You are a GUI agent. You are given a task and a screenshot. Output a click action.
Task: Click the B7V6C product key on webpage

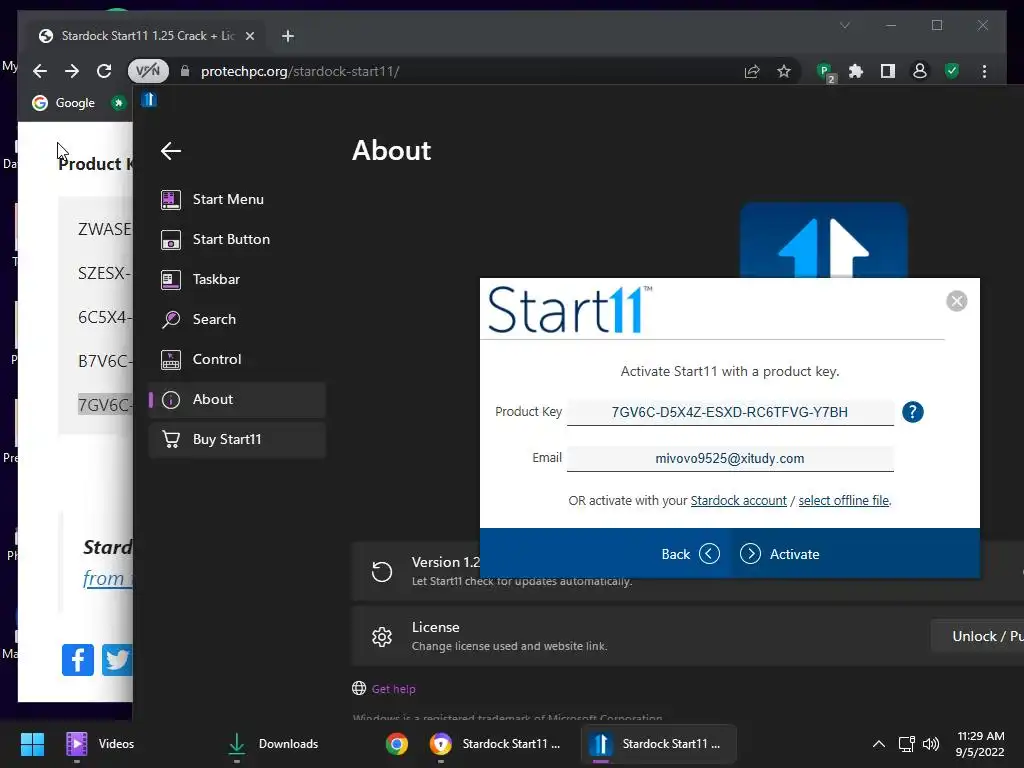pos(104,361)
